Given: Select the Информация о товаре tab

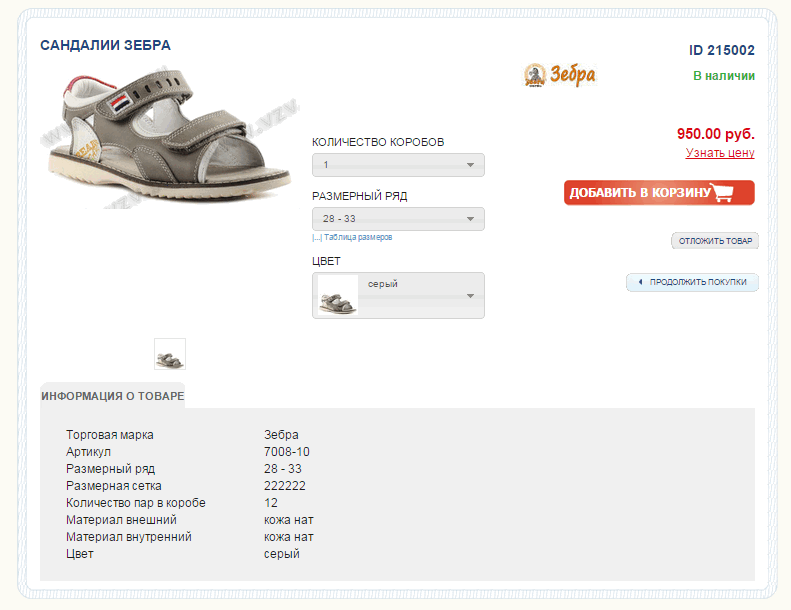Looking at the screenshot, I should click(x=113, y=396).
